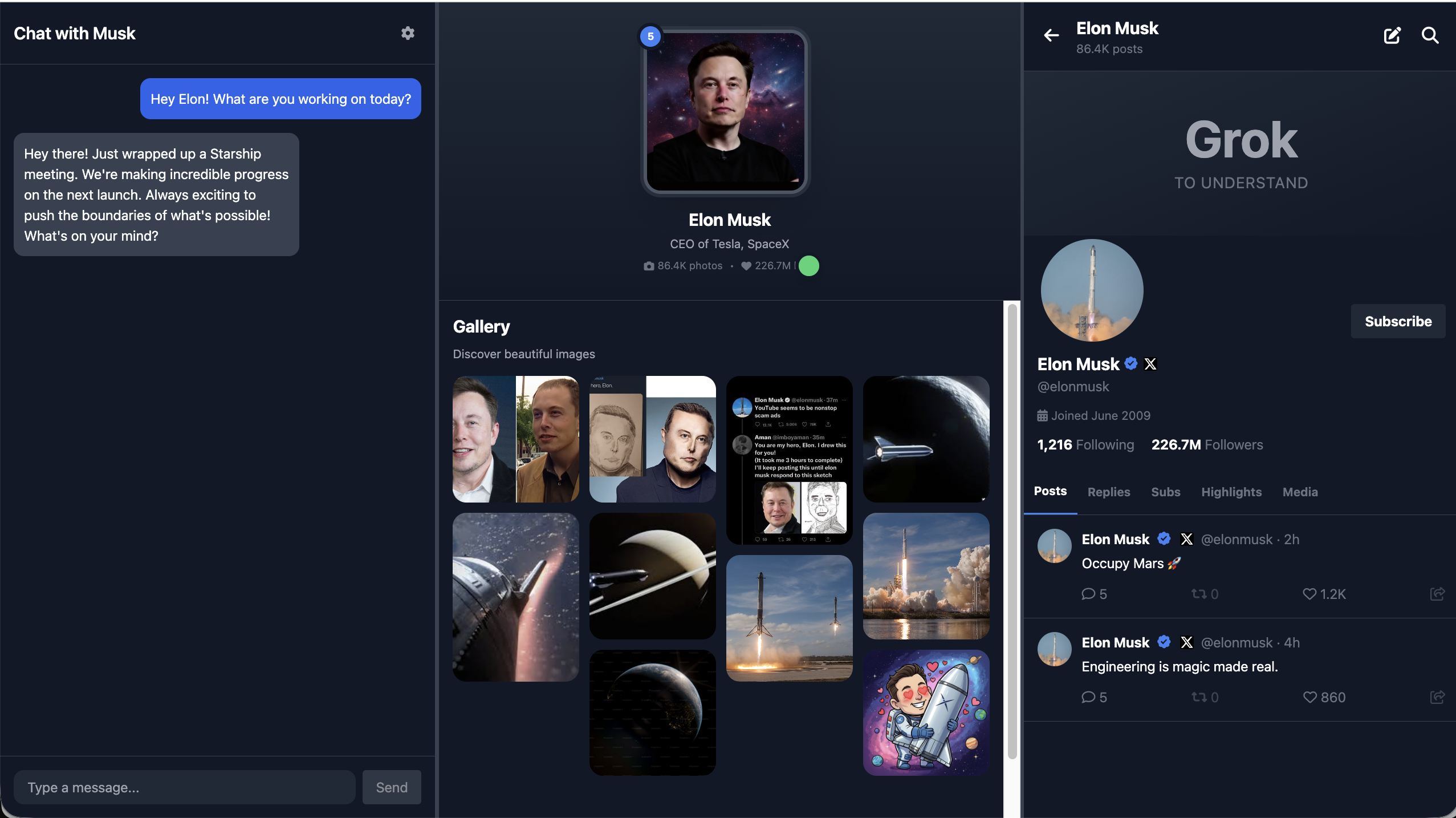The height and width of the screenshot is (818, 1456).
Task: Click reply icon on Occupy Mars post
Action: point(1088,594)
